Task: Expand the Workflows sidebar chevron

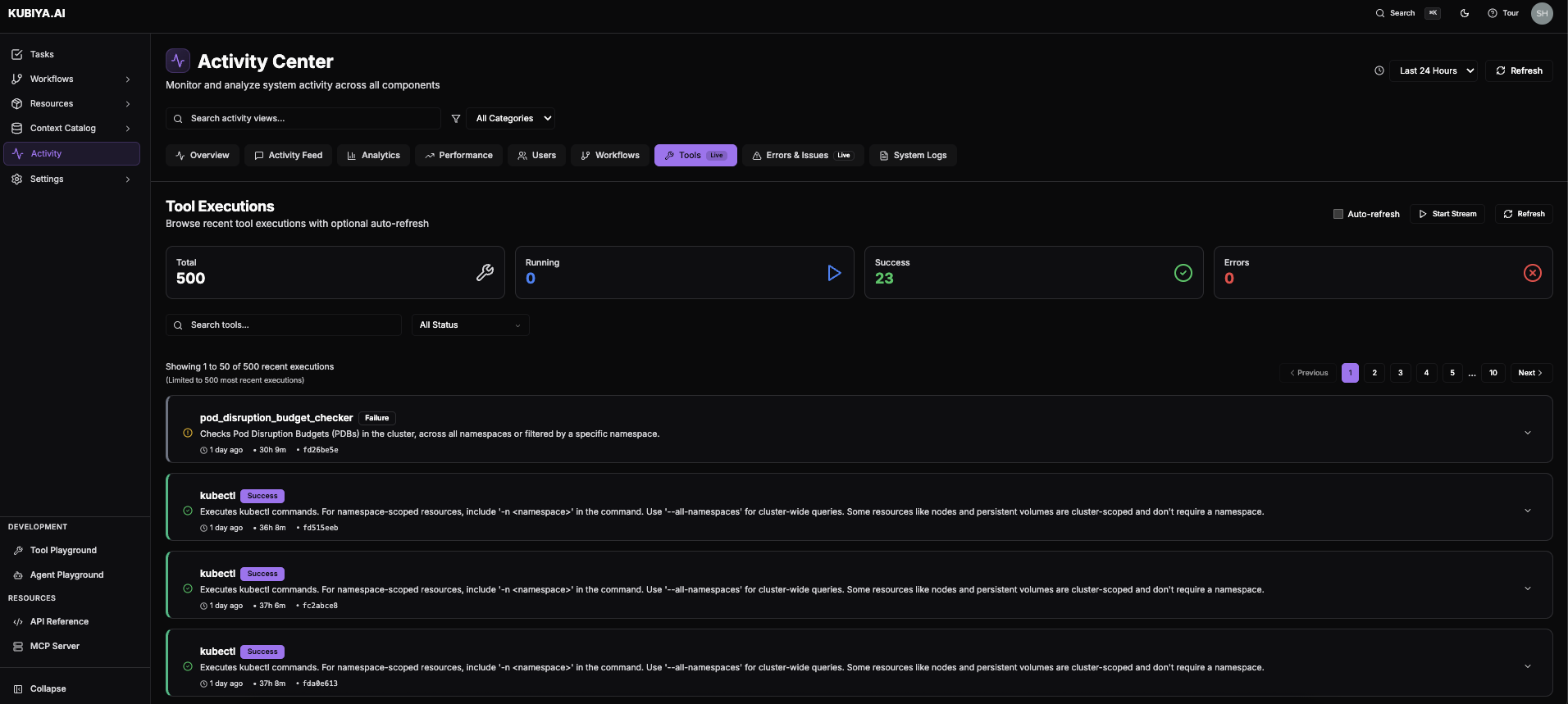Action: 128,79
